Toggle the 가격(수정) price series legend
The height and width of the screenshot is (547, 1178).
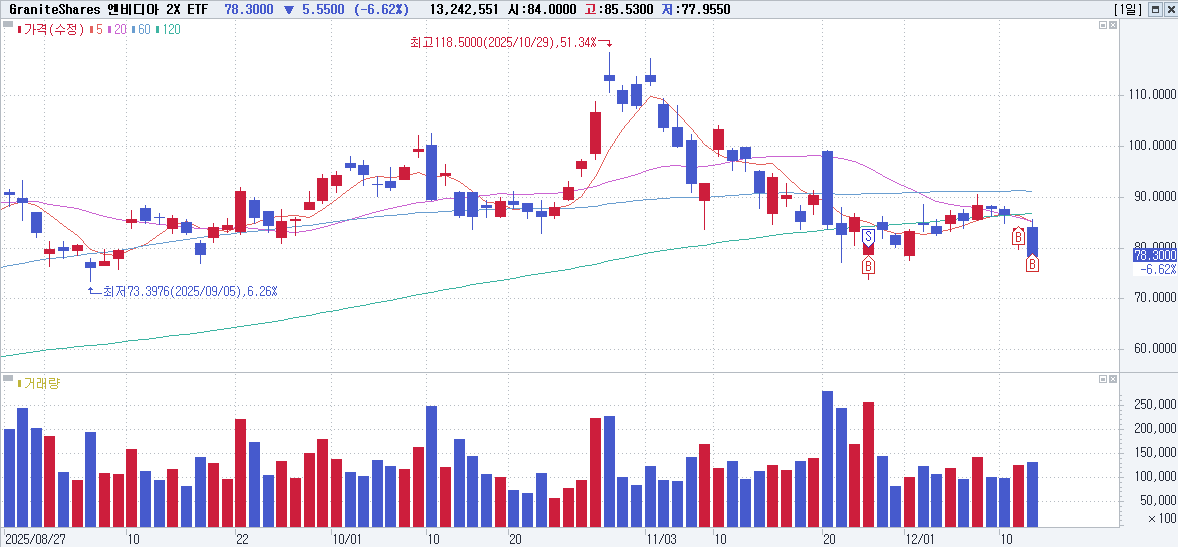[x=48, y=29]
